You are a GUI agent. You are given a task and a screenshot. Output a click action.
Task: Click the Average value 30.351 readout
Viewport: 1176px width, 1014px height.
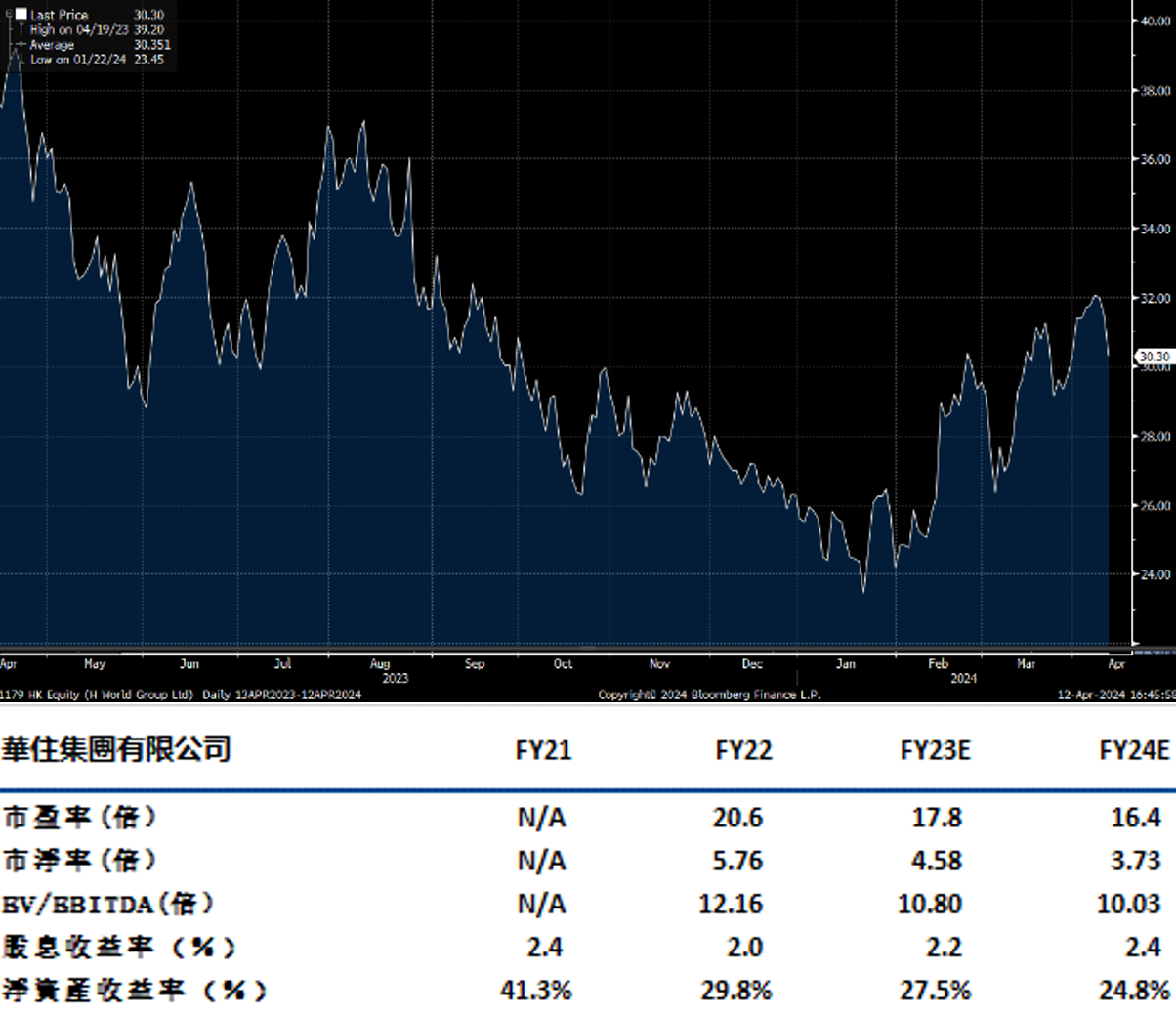[152, 44]
